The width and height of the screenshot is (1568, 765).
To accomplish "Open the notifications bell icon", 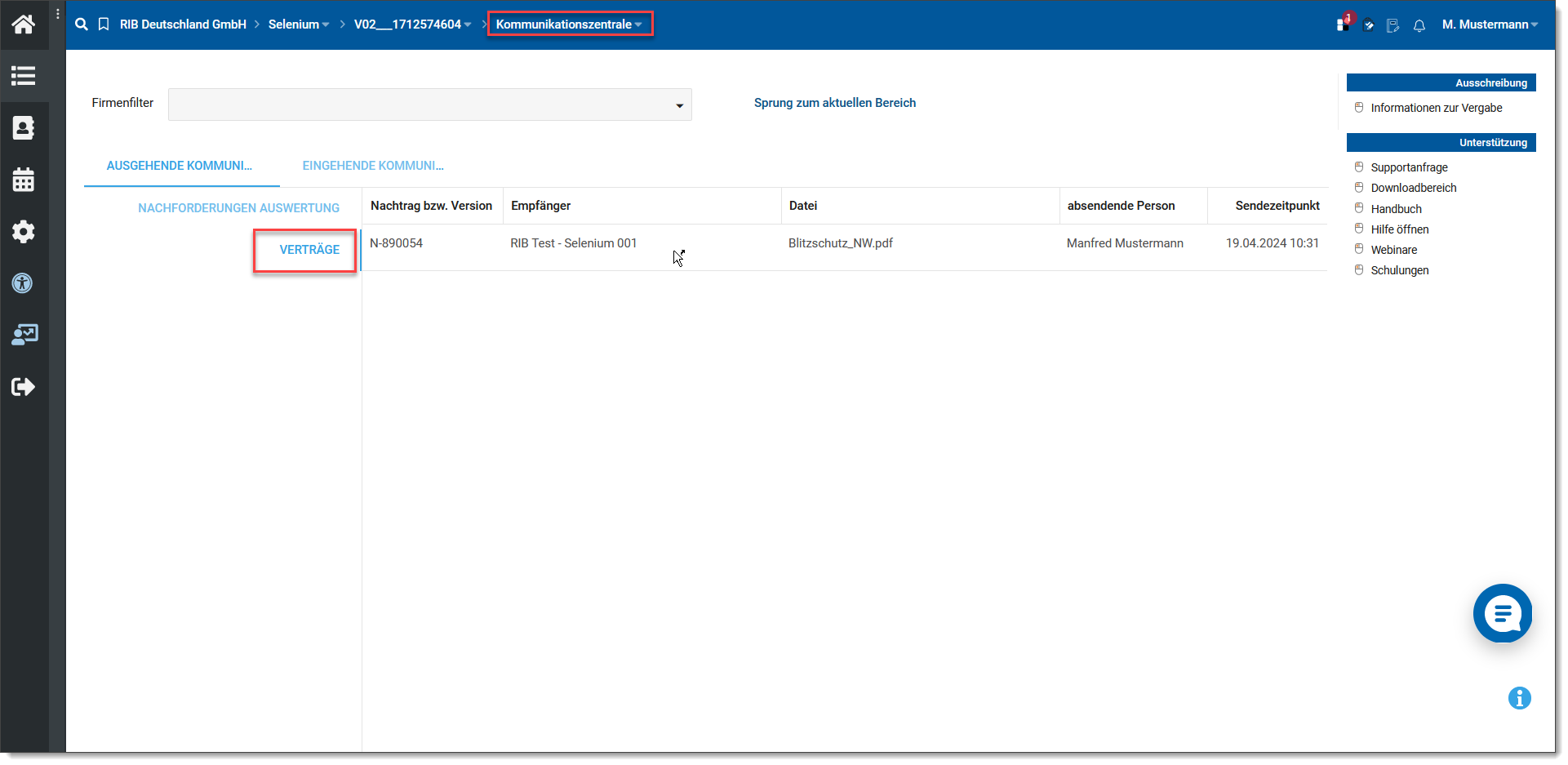I will [1419, 25].
